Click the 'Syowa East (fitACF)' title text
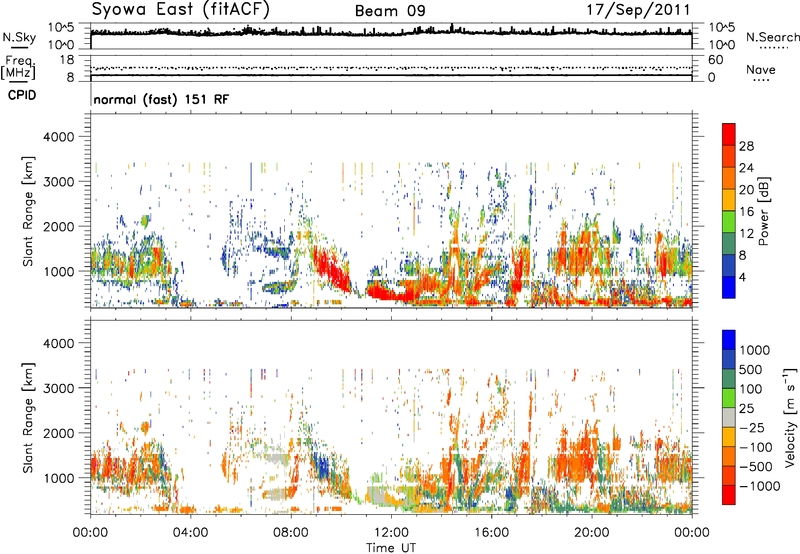Viewport: 800px width, 554px height. pyautogui.click(x=180, y=10)
